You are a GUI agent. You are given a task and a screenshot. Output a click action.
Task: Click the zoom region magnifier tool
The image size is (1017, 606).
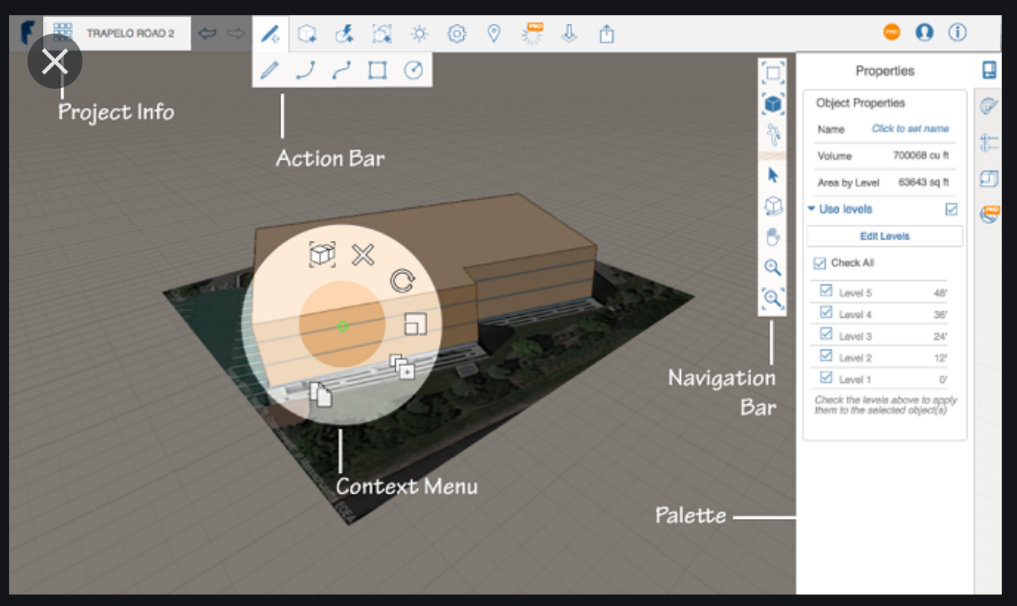[772, 298]
